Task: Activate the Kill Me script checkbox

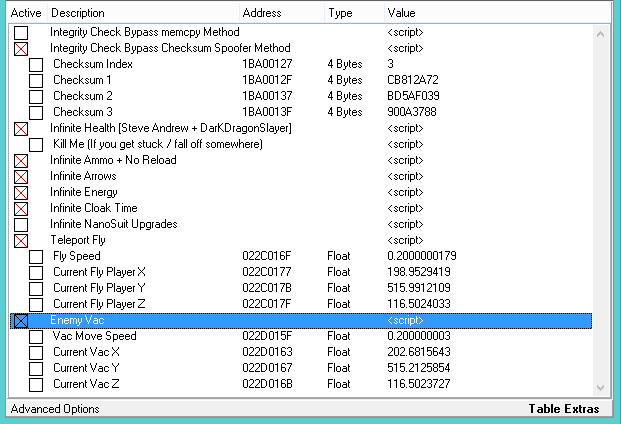Action: click(36, 145)
